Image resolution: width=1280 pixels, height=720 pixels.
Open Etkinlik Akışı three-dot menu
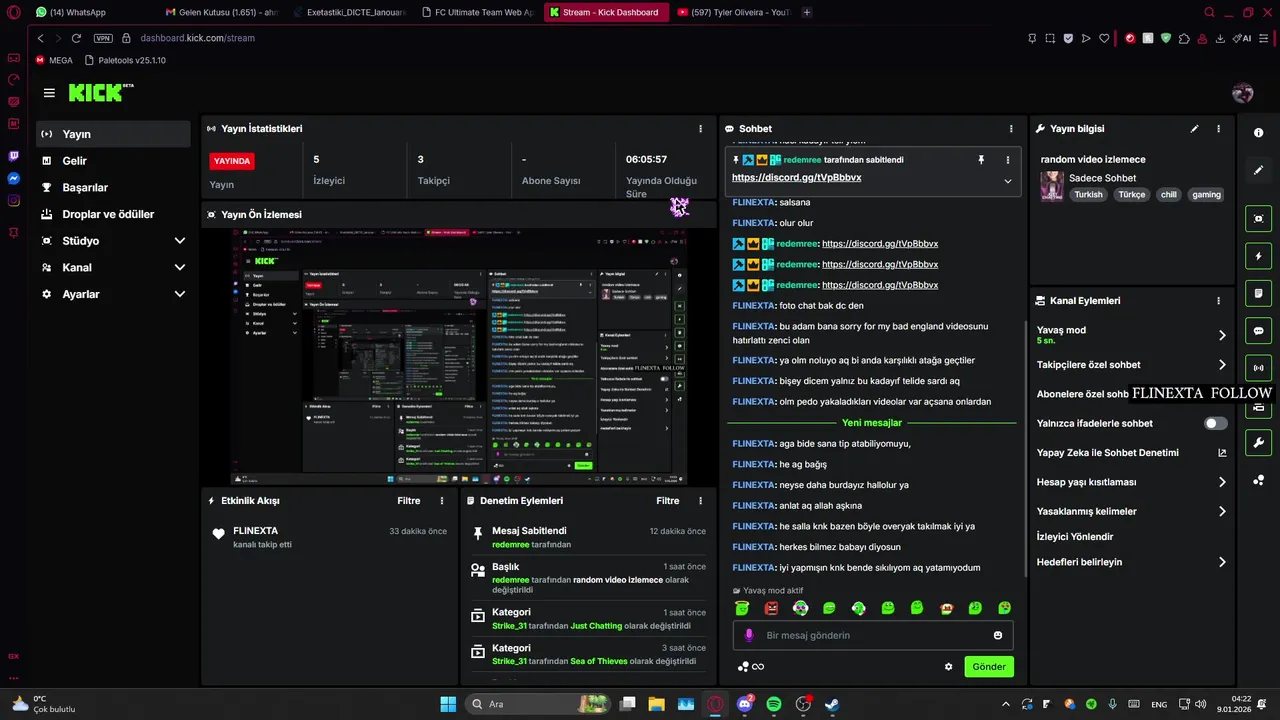442,501
